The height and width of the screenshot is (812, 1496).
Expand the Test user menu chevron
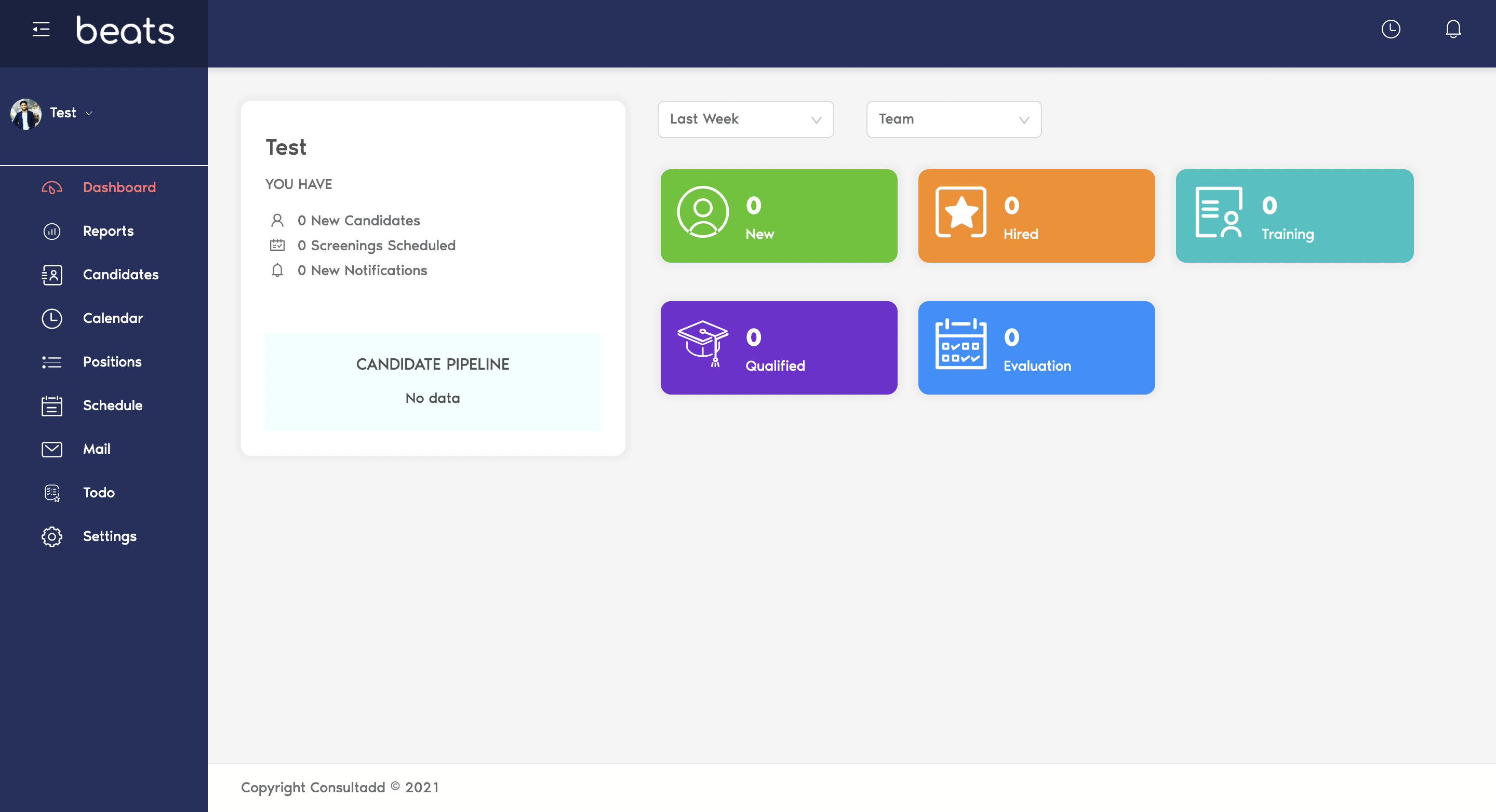[x=89, y=114]
